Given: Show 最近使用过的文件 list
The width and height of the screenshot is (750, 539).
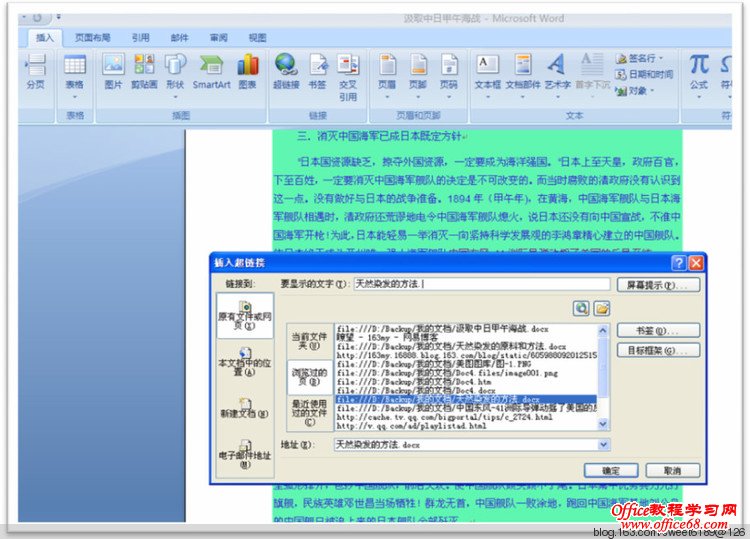Looking at the screenshot, I should click(309, 412).
